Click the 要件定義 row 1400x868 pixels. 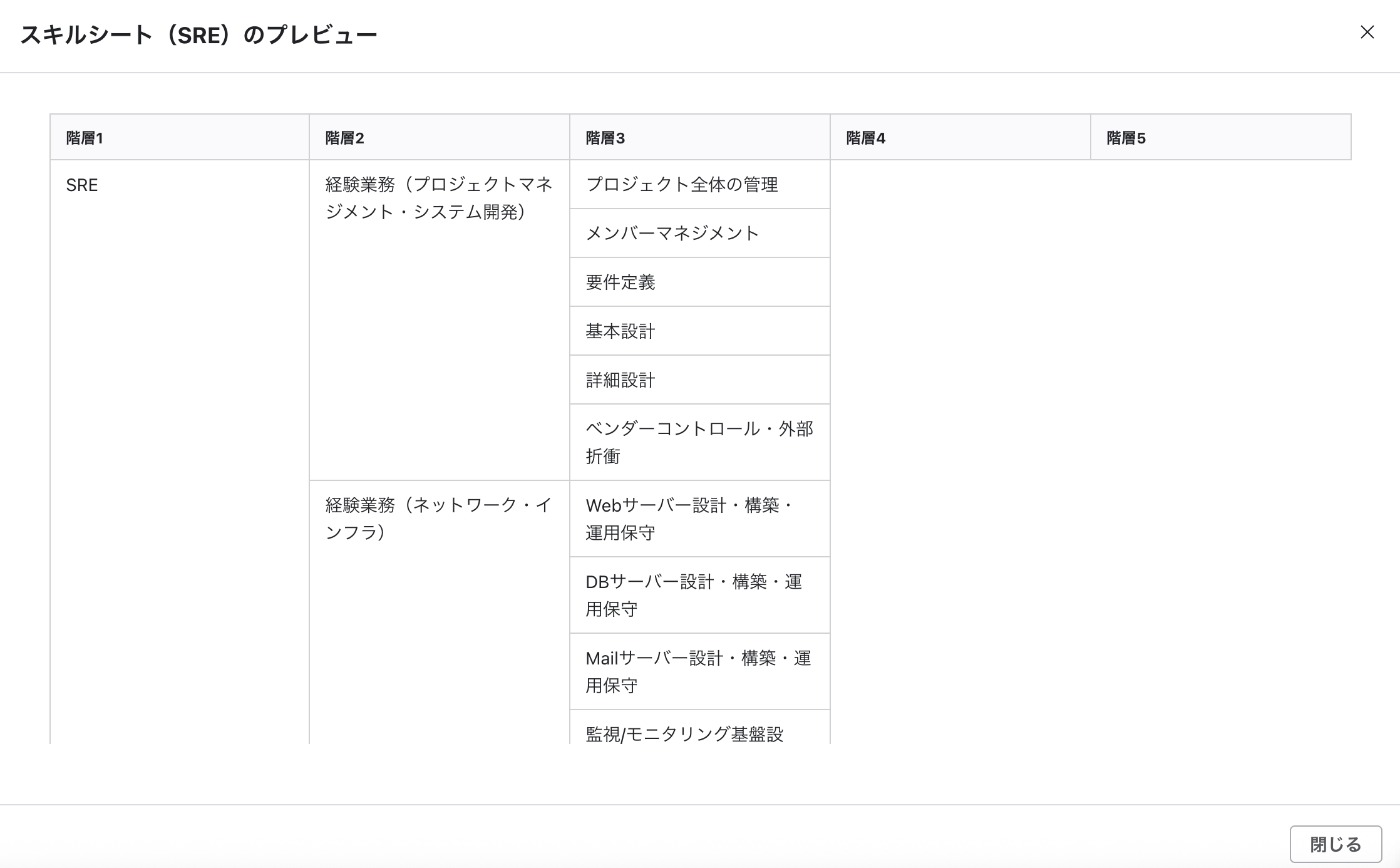[x=620, y=282]
